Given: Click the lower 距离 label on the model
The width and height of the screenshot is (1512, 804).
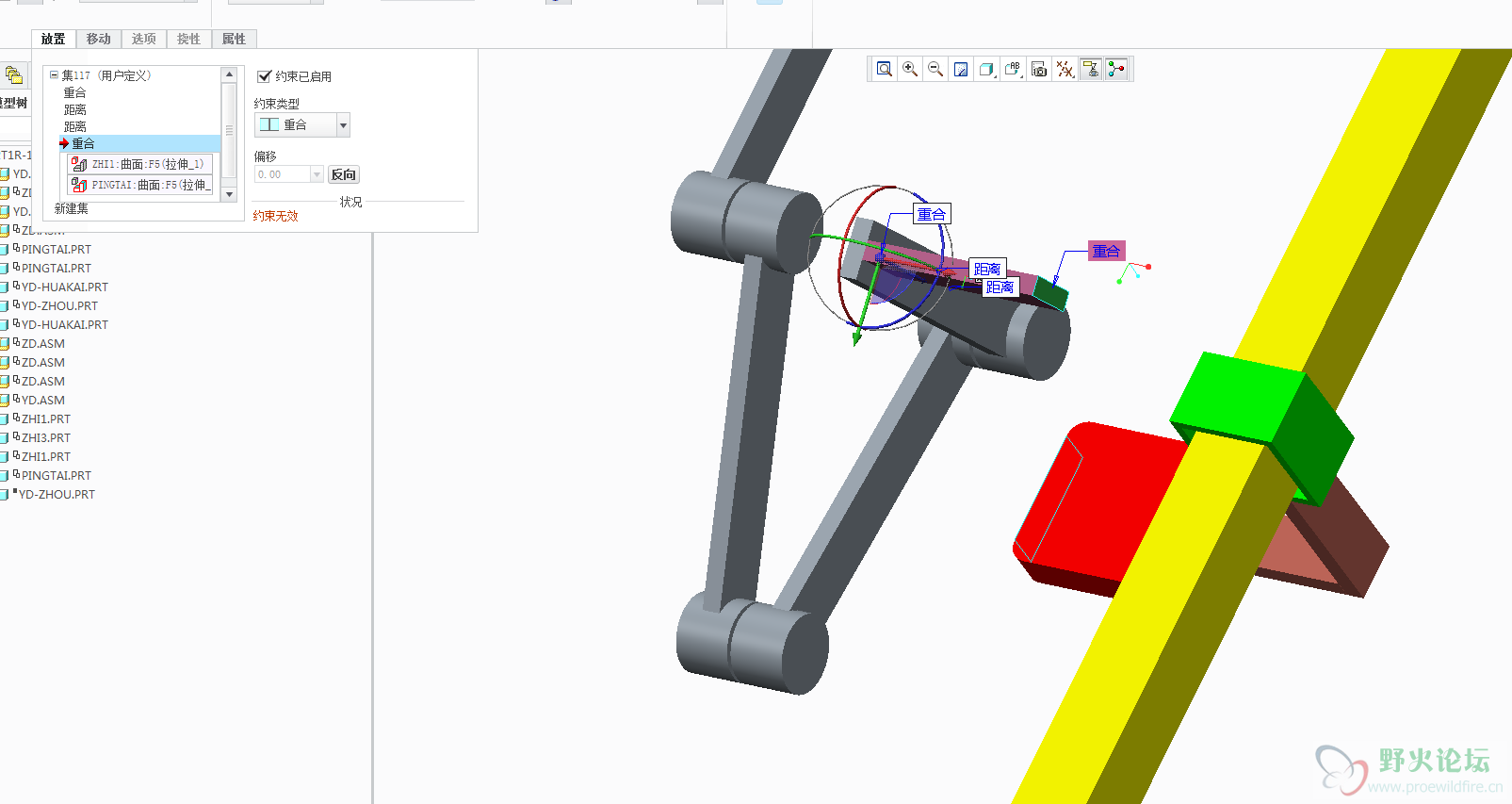Looking at the screenshot, I should (1000, 287).
